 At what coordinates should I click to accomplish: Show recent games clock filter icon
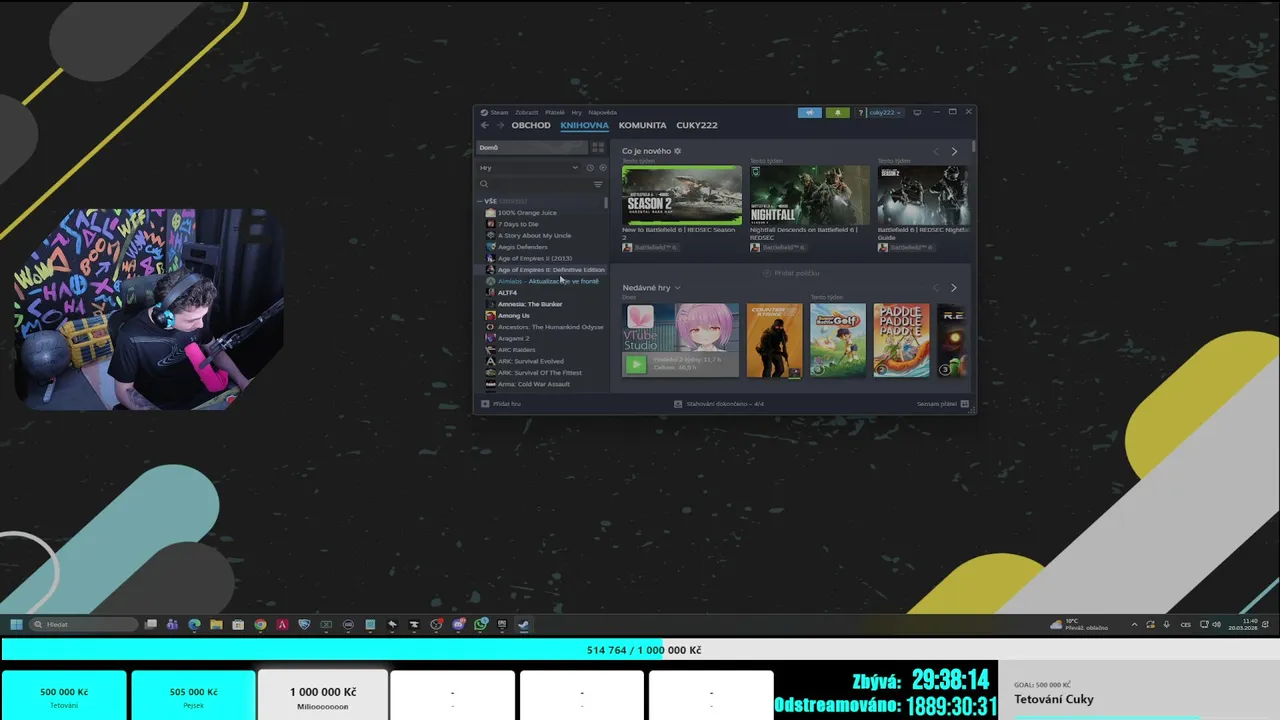(590, 168)
